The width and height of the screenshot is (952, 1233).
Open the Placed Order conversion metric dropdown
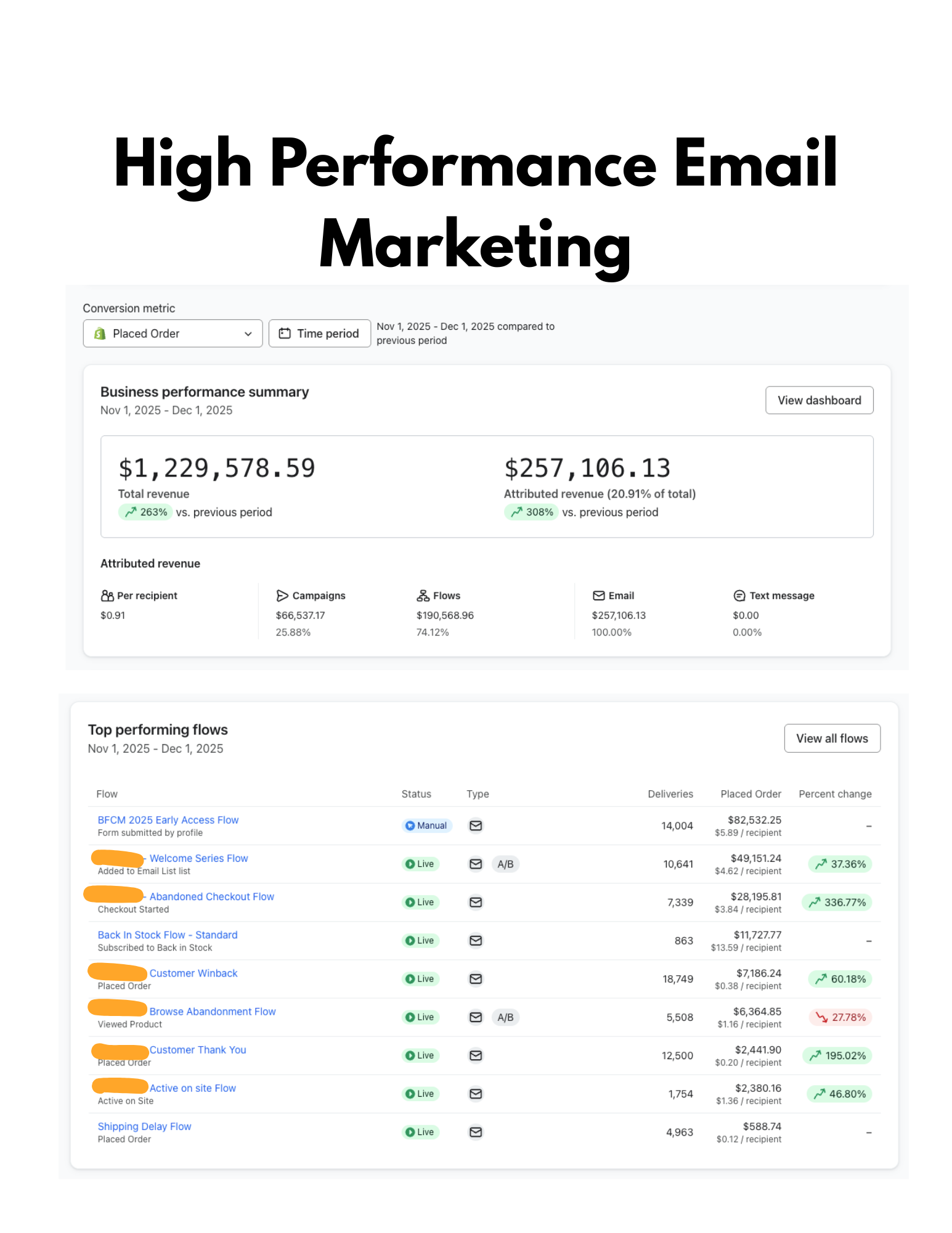click(173, 334)
